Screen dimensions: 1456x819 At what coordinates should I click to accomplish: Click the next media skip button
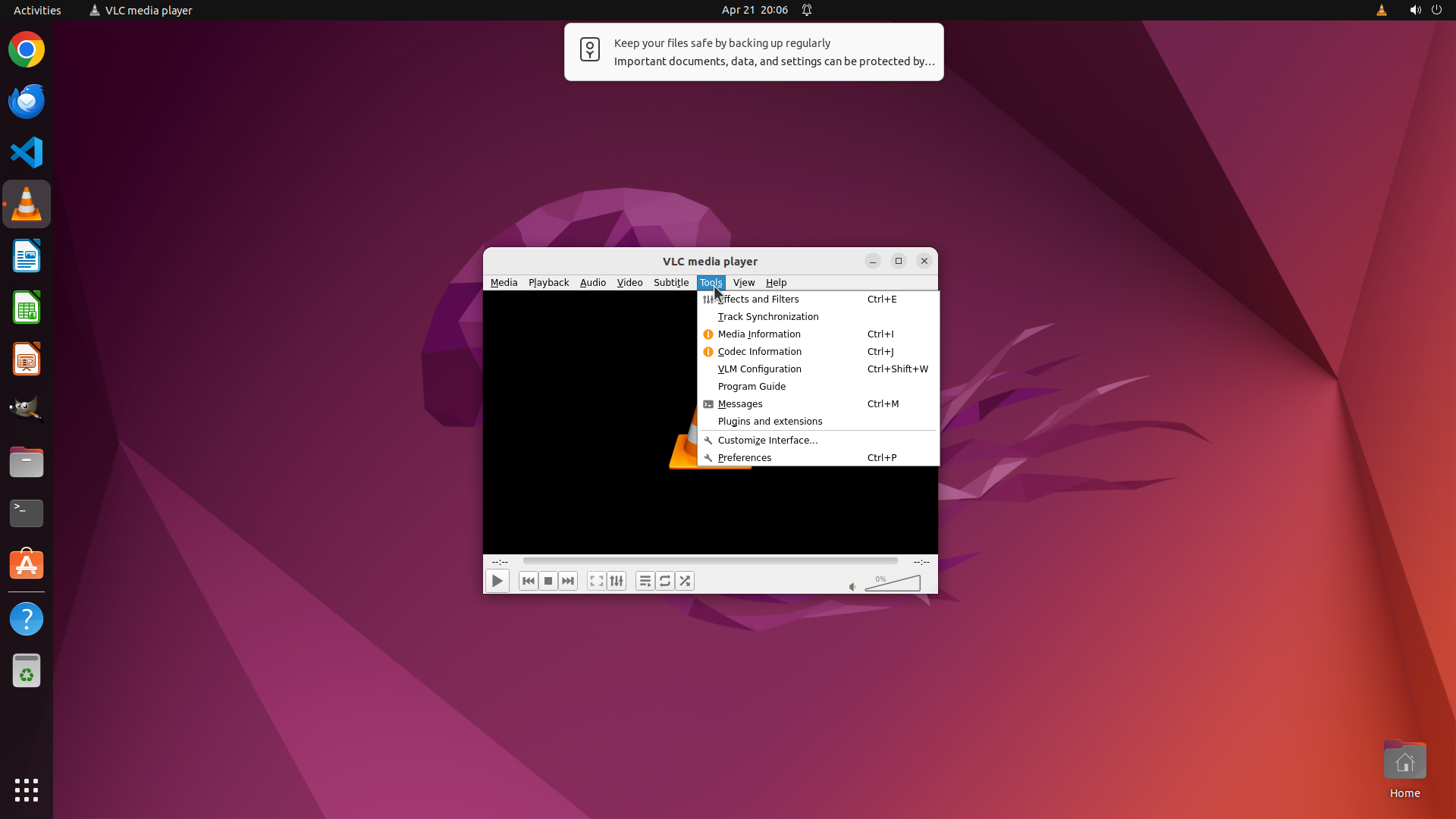tap(568, 581)
